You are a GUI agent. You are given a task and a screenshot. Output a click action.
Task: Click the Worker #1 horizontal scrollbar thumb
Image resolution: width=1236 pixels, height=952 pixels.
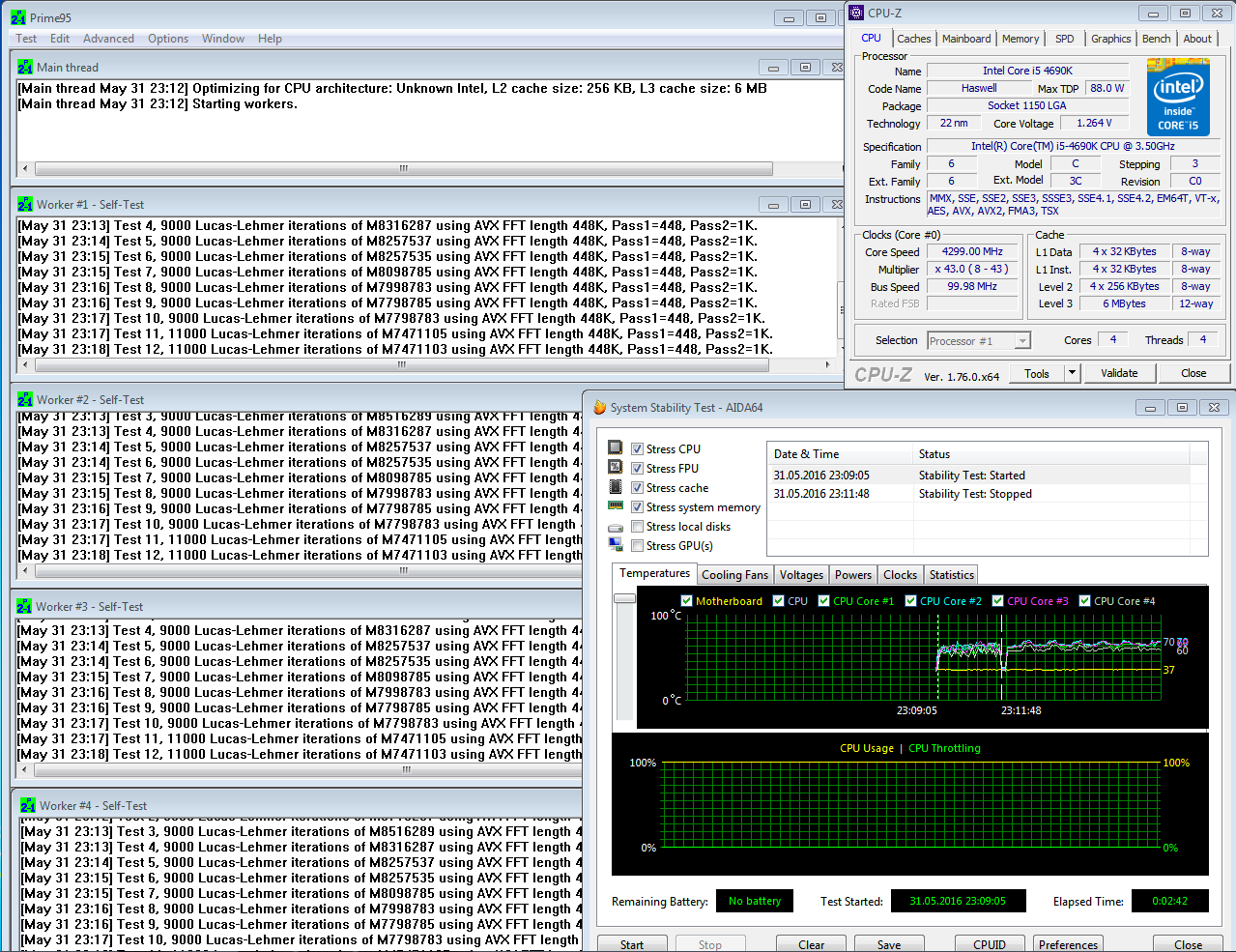pos(402,365)
